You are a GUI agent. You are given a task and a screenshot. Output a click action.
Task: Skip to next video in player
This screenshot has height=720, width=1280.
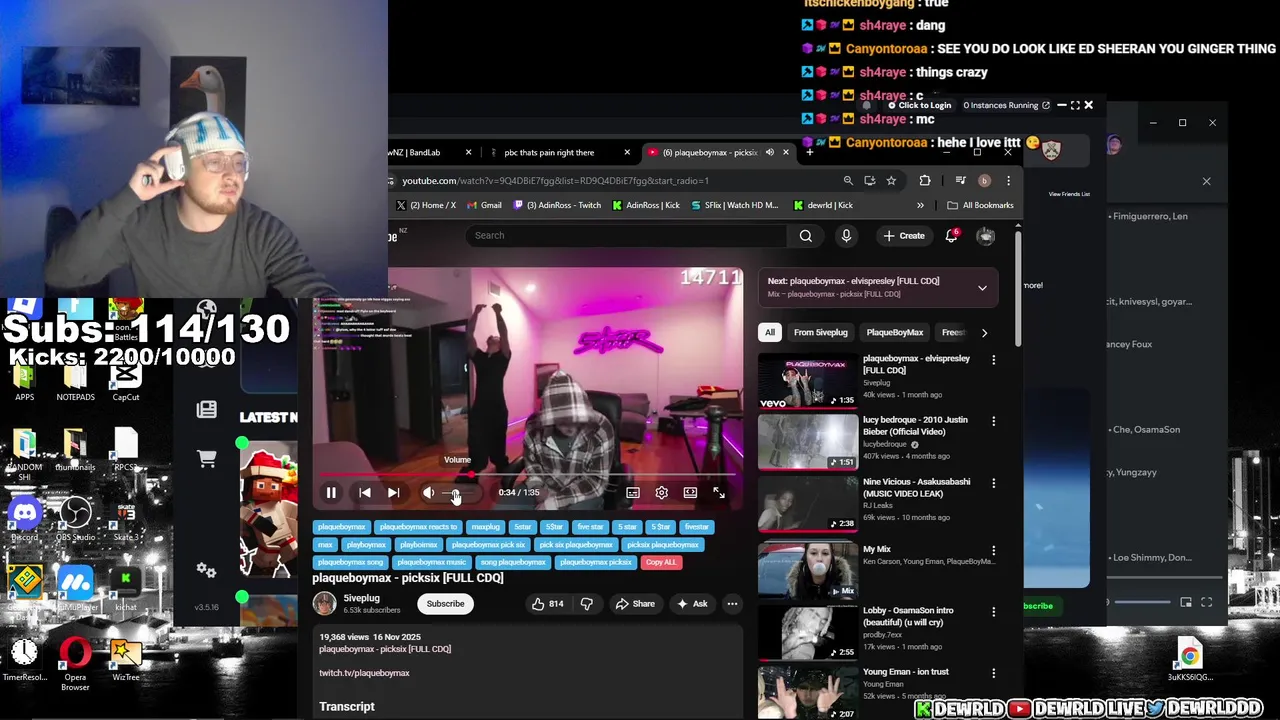click(393, 493)
